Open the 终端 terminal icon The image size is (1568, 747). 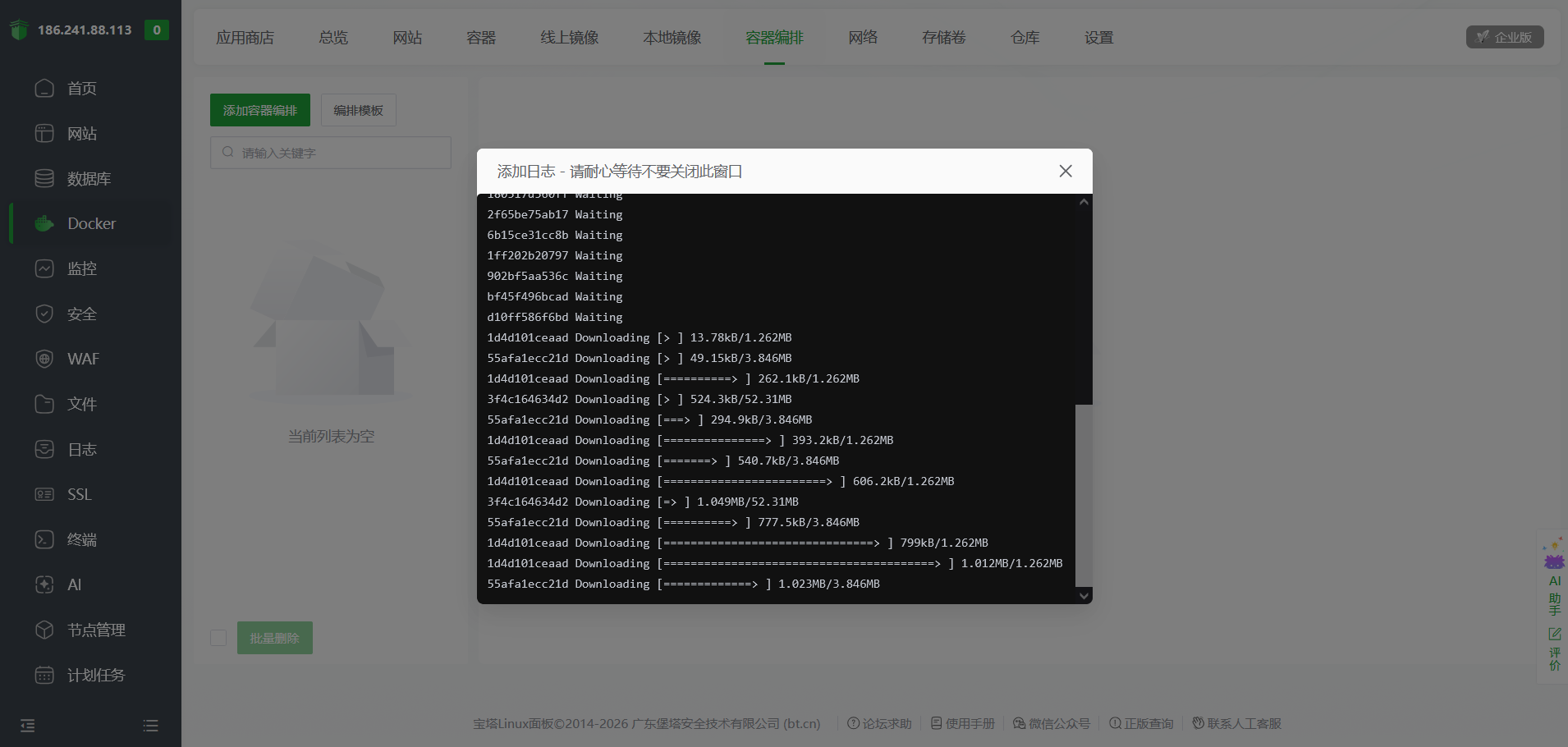click(44, 539)
